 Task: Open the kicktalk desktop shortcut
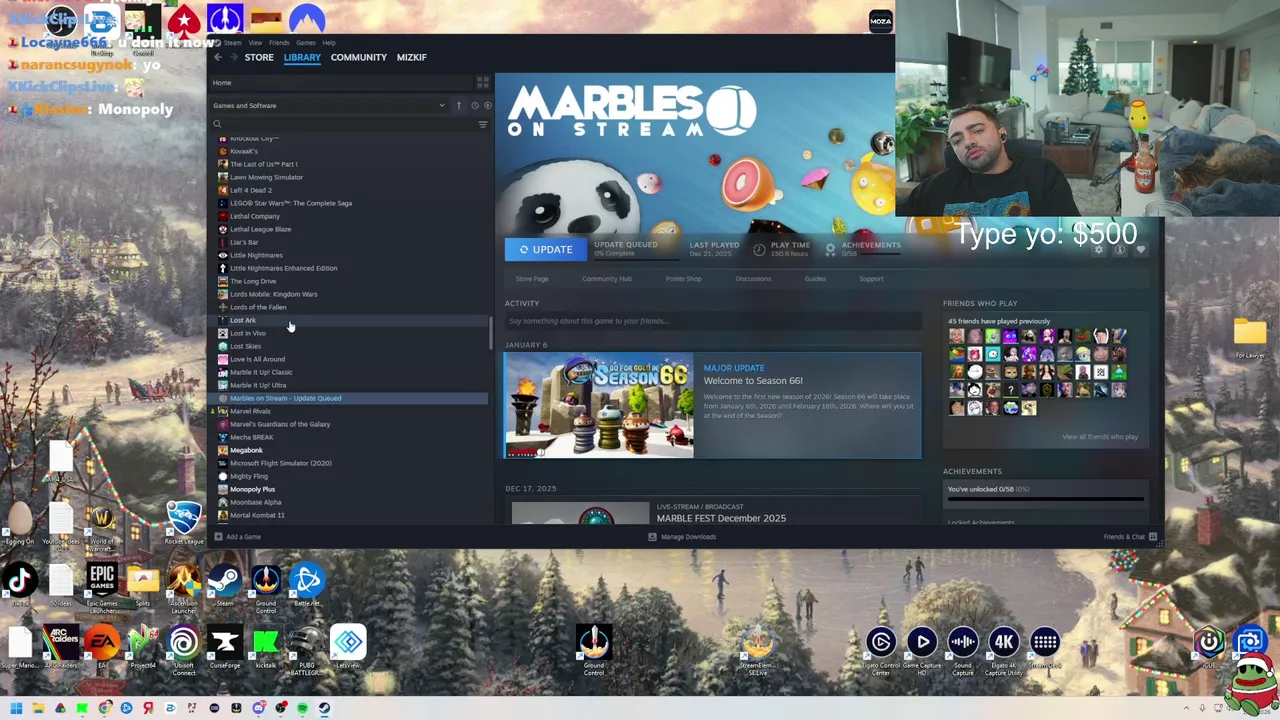pos(266,648)
